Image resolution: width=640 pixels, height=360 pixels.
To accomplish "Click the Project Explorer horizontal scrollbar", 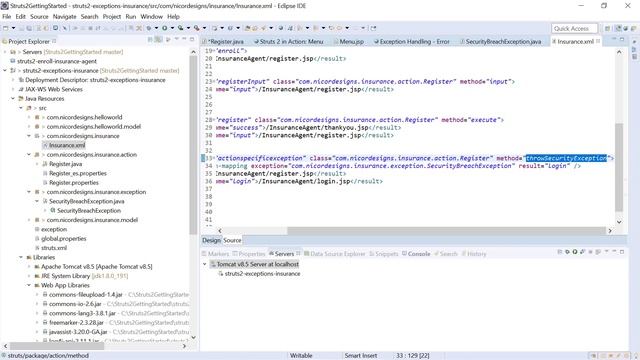I will click(56, 346).
